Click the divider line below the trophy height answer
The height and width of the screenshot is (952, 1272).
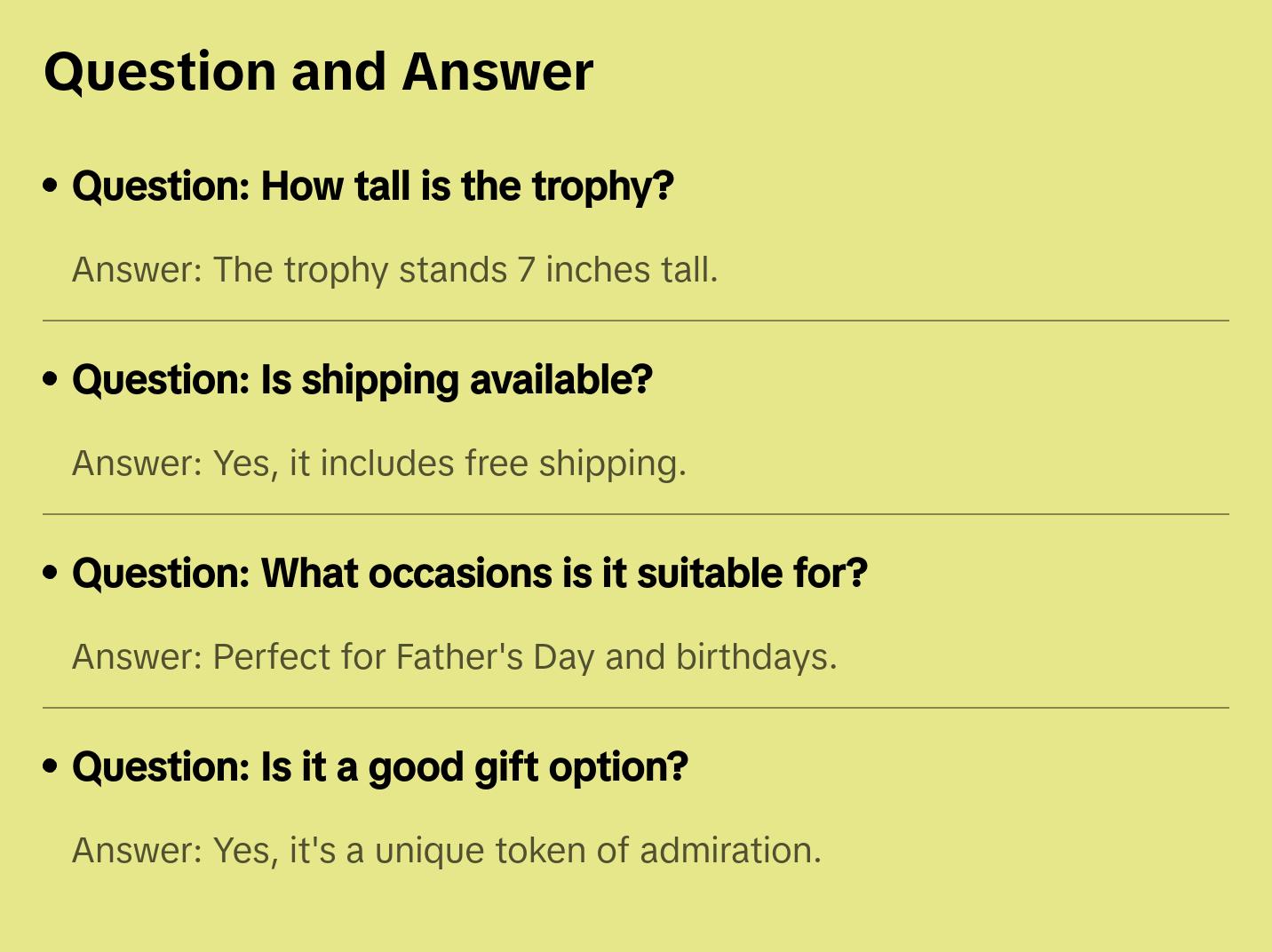tap(636, 321)
